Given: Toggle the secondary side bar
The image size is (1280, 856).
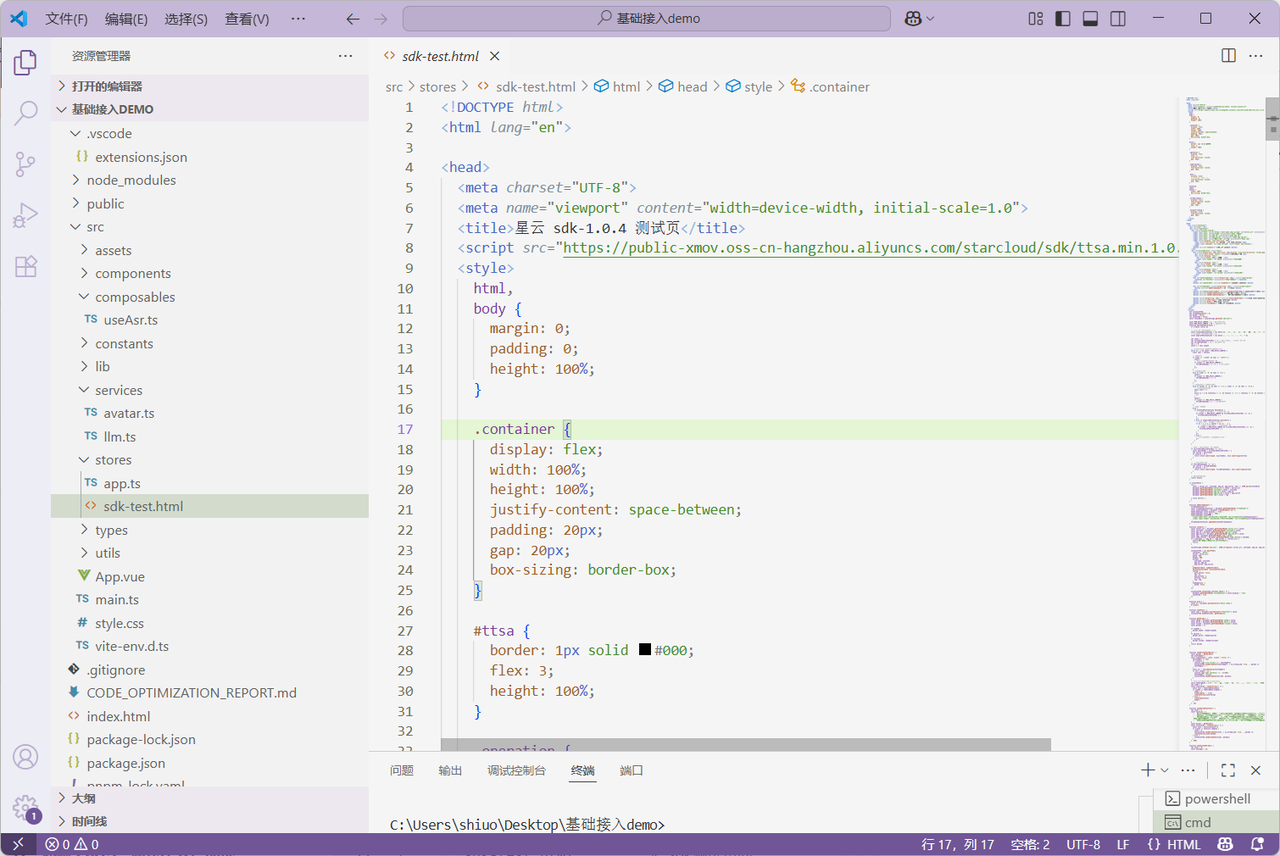Looking at the screenshot, I should point(1118,19).
